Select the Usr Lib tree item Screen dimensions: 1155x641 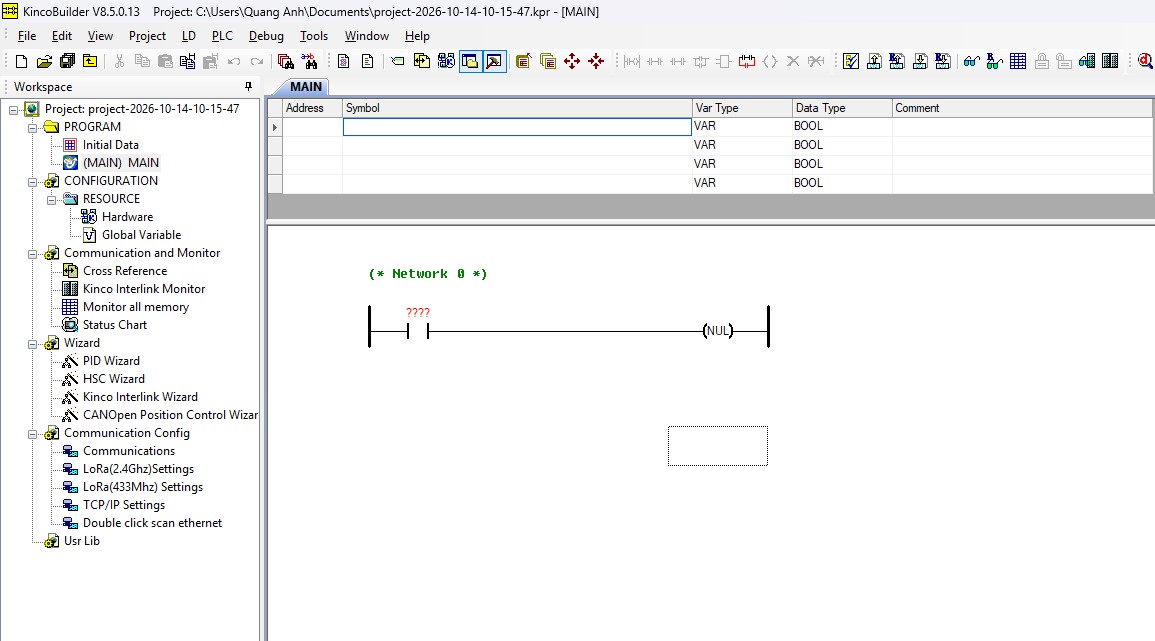click(x=82, y=541)
